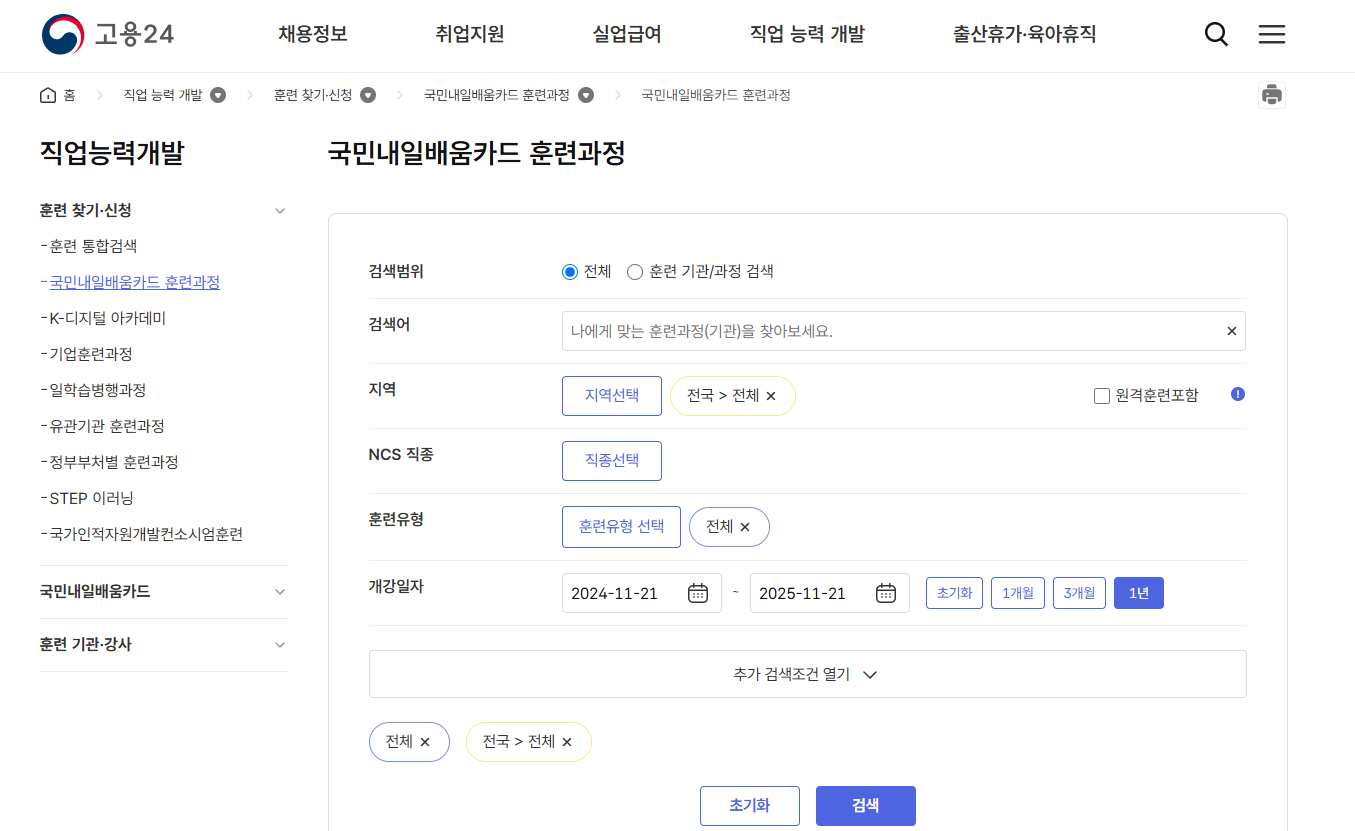Set date range to 1년

tap(1139, 593)
